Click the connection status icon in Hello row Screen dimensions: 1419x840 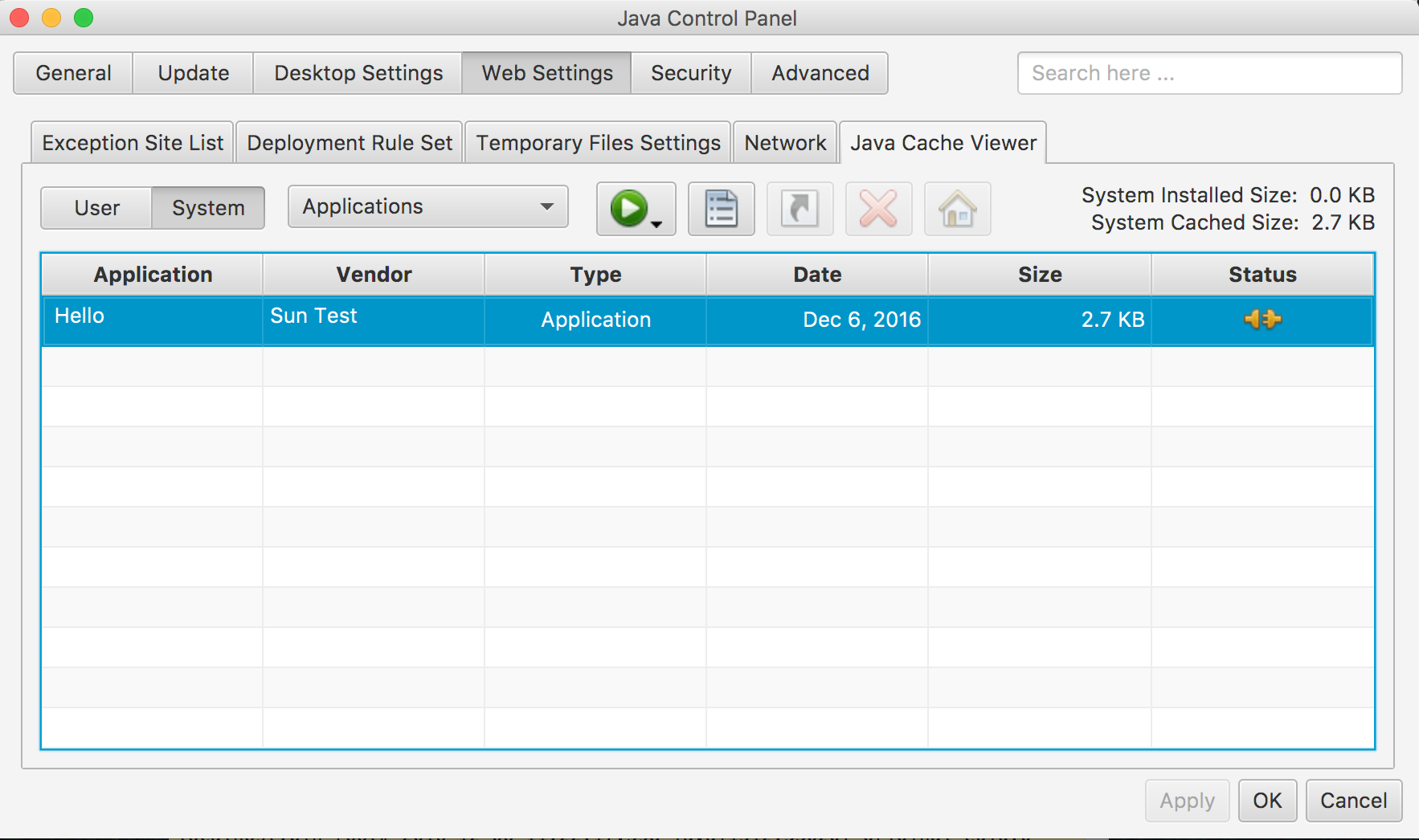[x=1262, y=320]
